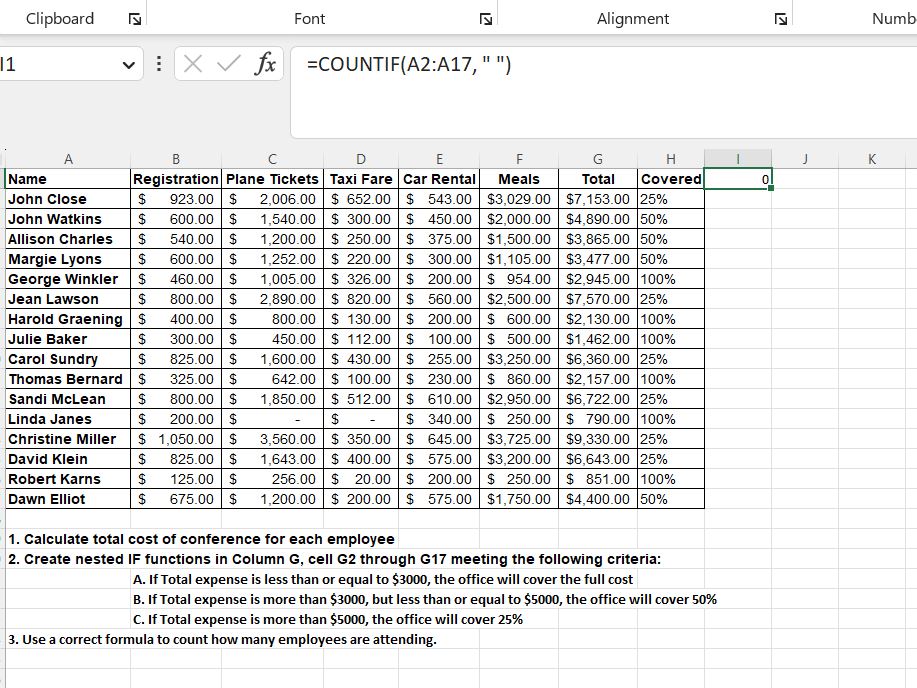Viewport: 917px width, 688px height.
Task: Select the Total value for Christine Miller
Action: click(x=597, y=439)
